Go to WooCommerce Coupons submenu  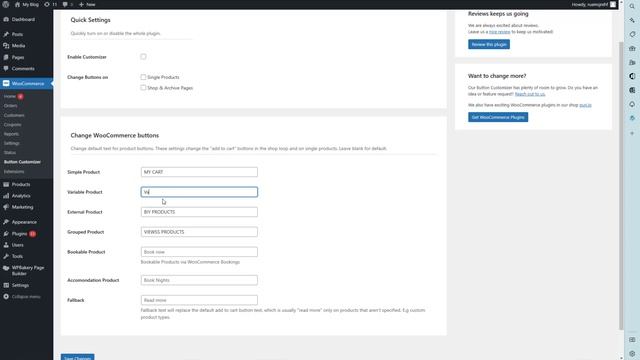point(12,124)
